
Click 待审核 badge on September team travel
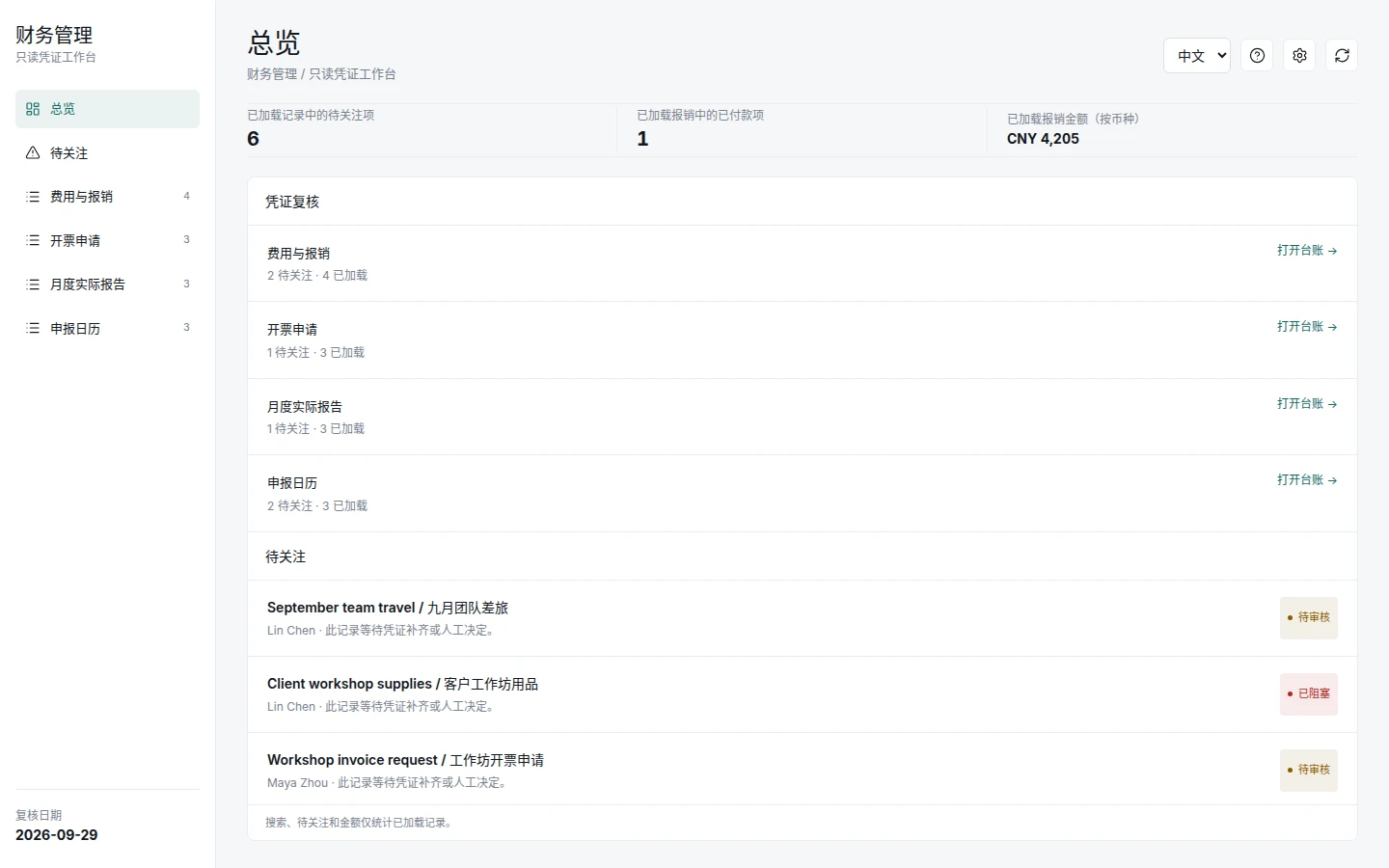1309,618
